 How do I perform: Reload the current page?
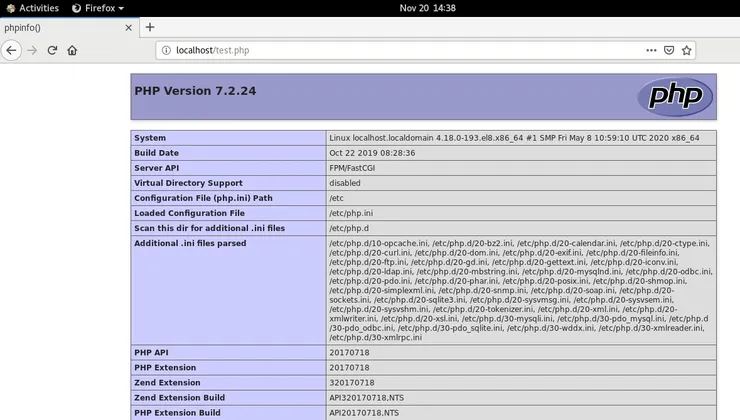click(52, 50)
